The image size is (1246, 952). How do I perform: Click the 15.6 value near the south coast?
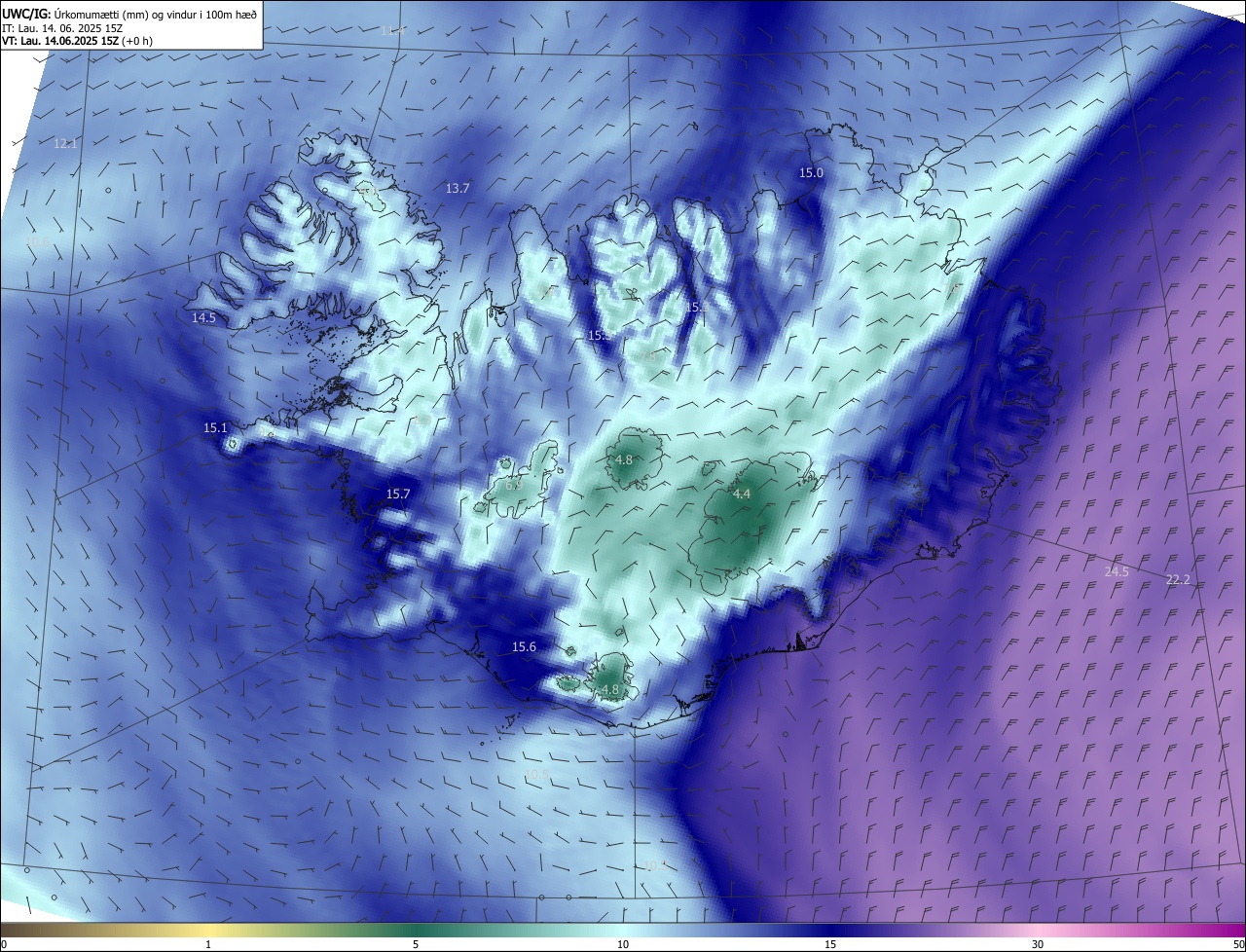click(524, 646)
